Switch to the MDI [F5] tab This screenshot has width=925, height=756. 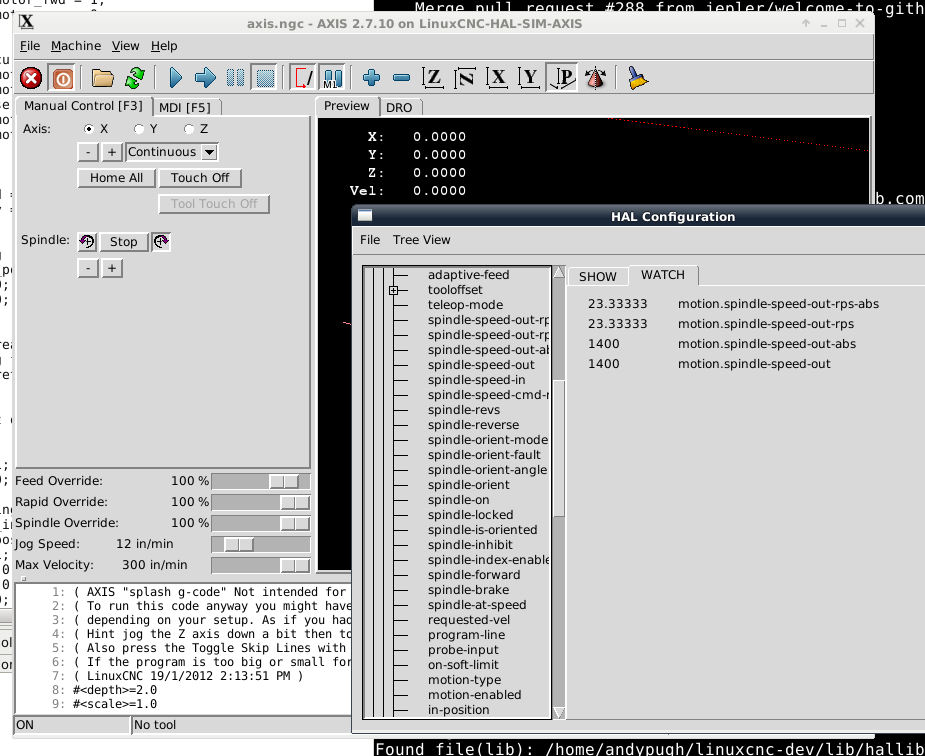(x=185, y=107)
